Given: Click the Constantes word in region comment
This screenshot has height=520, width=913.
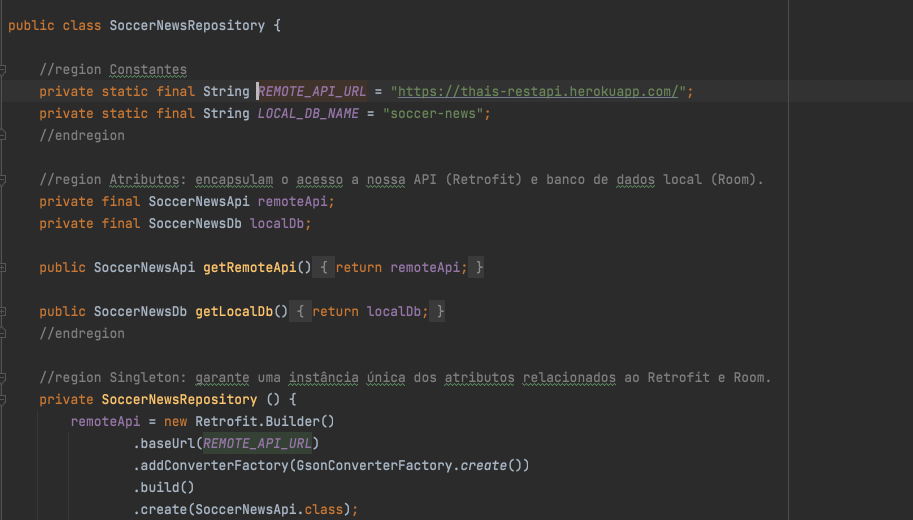Looking at the screenshot, I should 148,70.
